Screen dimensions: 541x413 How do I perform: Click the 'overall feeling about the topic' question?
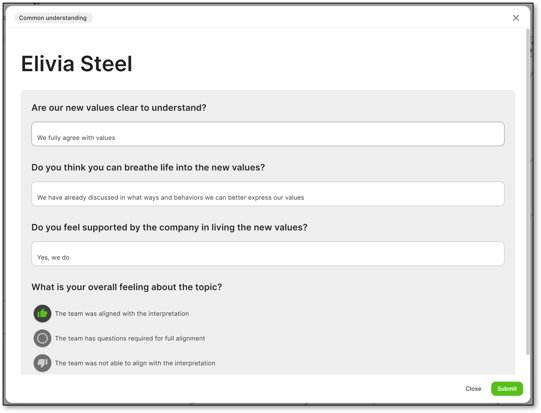pyautogui.click(x=127, y=287)
